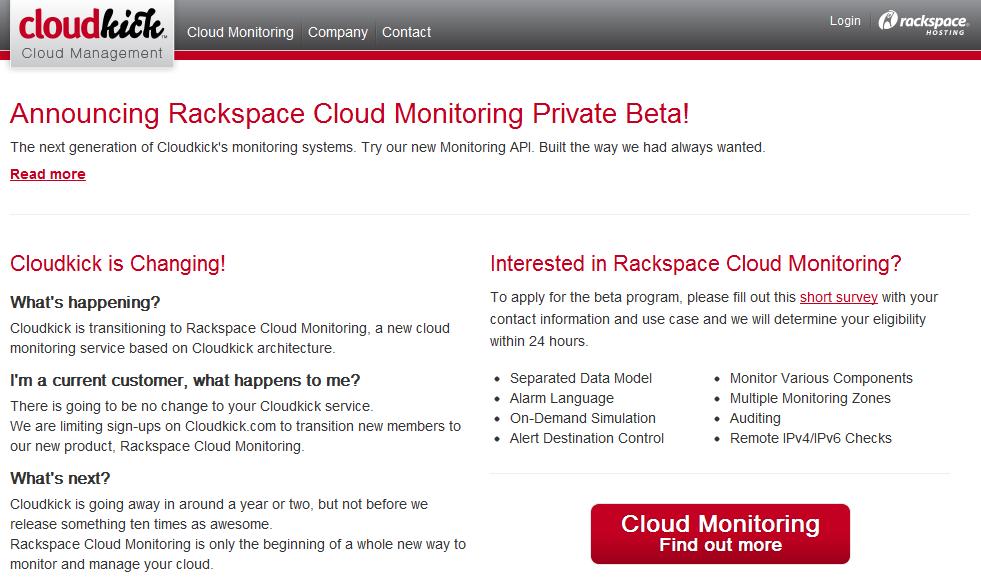Open the short survey link

[x=838, y=297]
